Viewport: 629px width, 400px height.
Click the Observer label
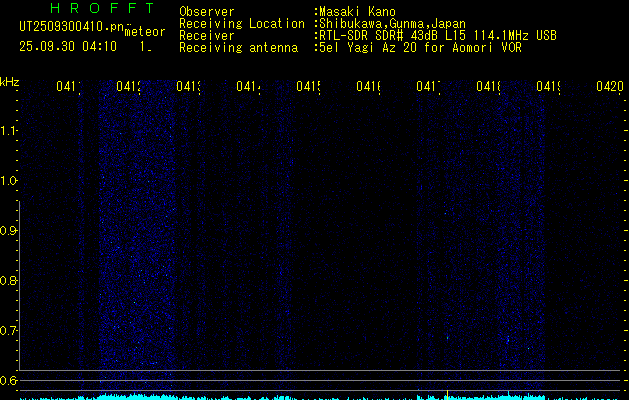[x=207, y=12]
